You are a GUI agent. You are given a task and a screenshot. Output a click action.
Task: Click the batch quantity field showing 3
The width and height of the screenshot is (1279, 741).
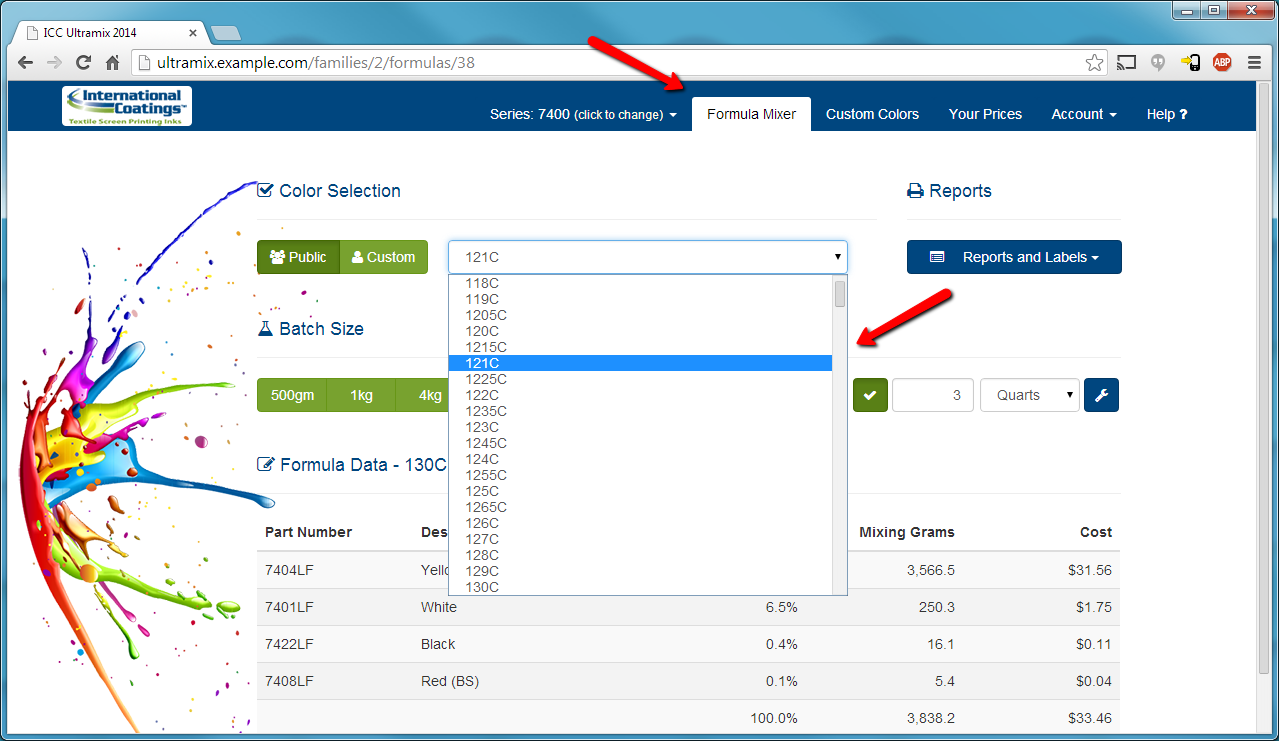[x=933, y=395]
